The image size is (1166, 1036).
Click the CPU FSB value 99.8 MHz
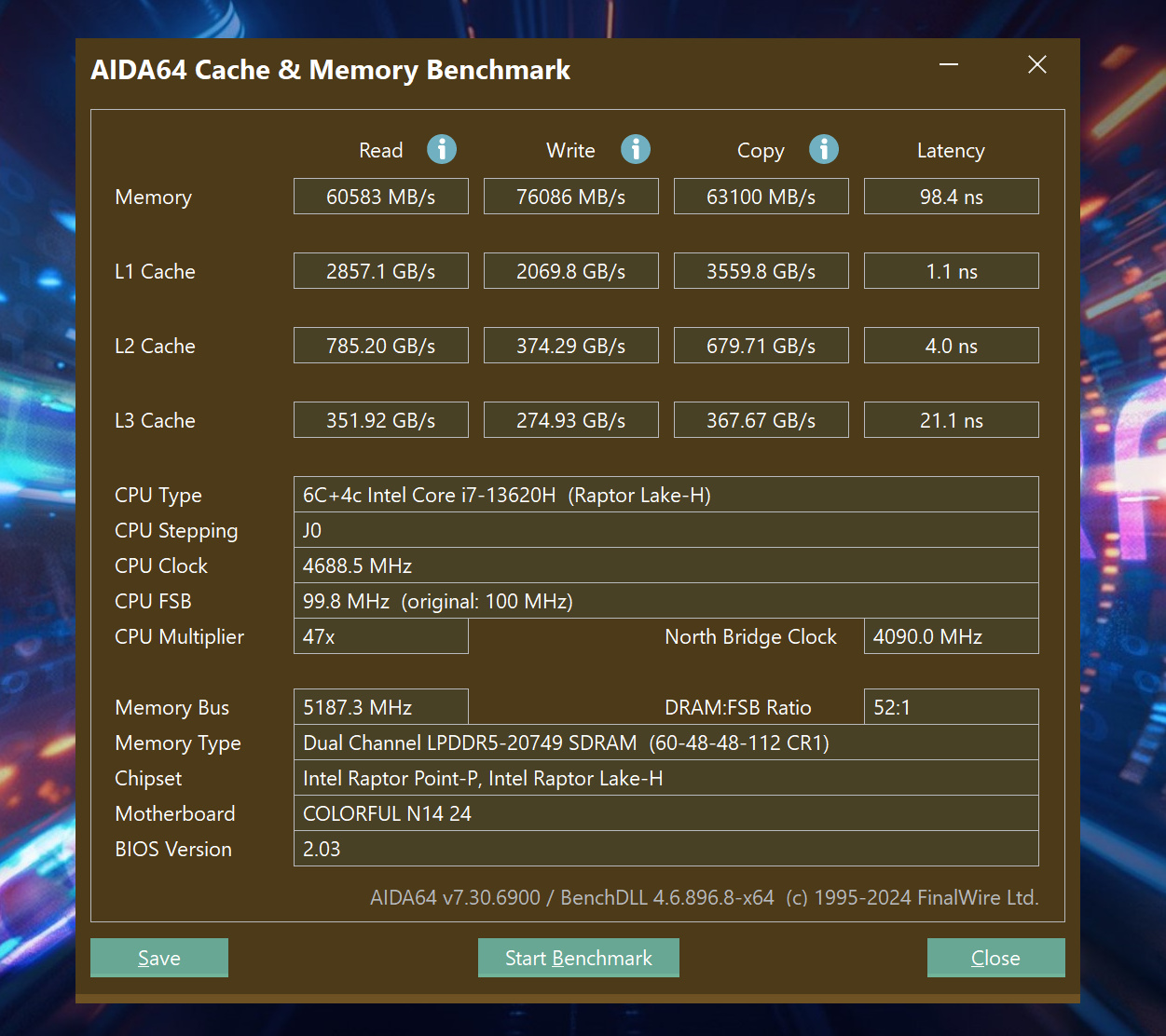click(x=666, y=601)
